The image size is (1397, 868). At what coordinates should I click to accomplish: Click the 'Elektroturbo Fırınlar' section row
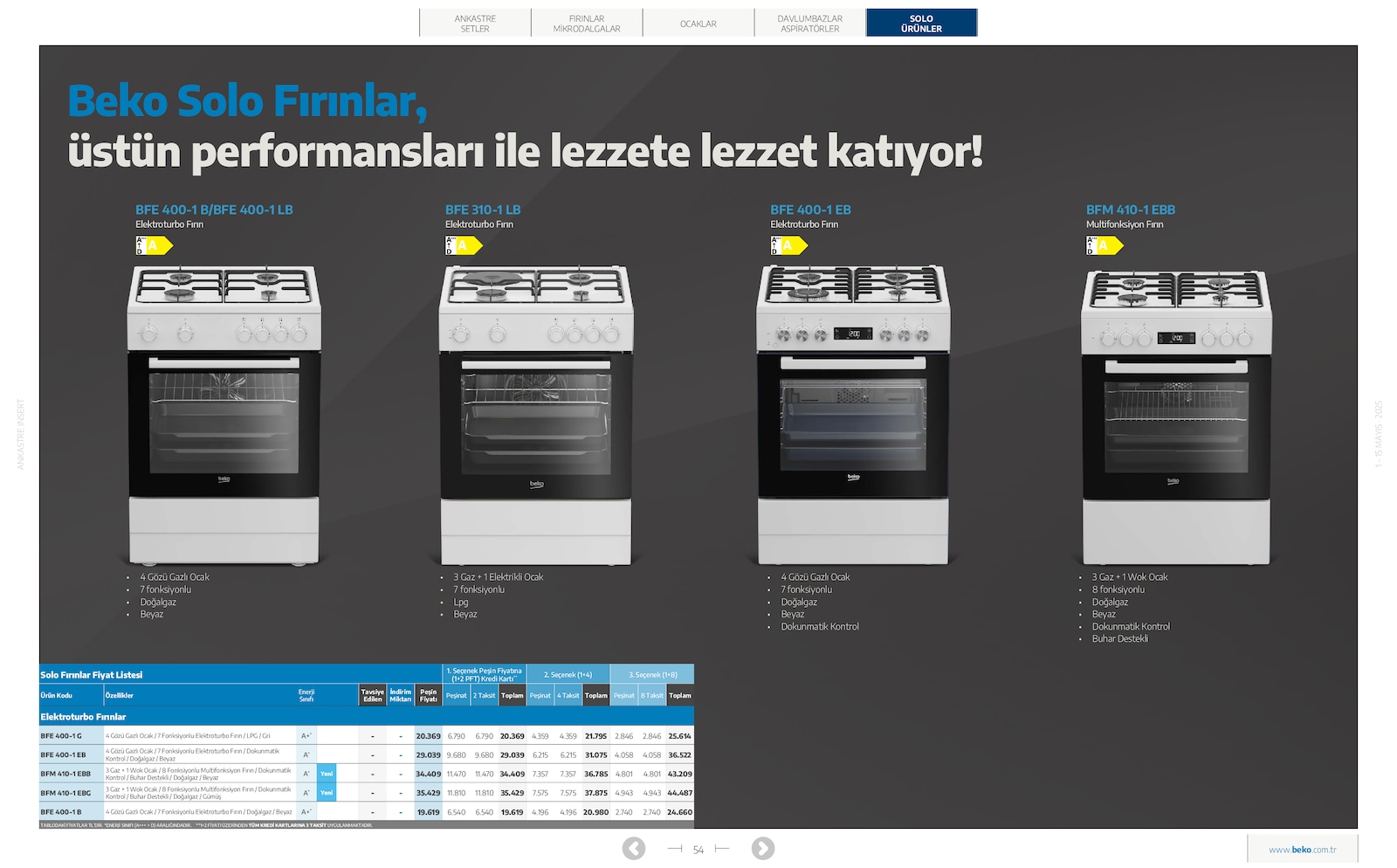367,717
